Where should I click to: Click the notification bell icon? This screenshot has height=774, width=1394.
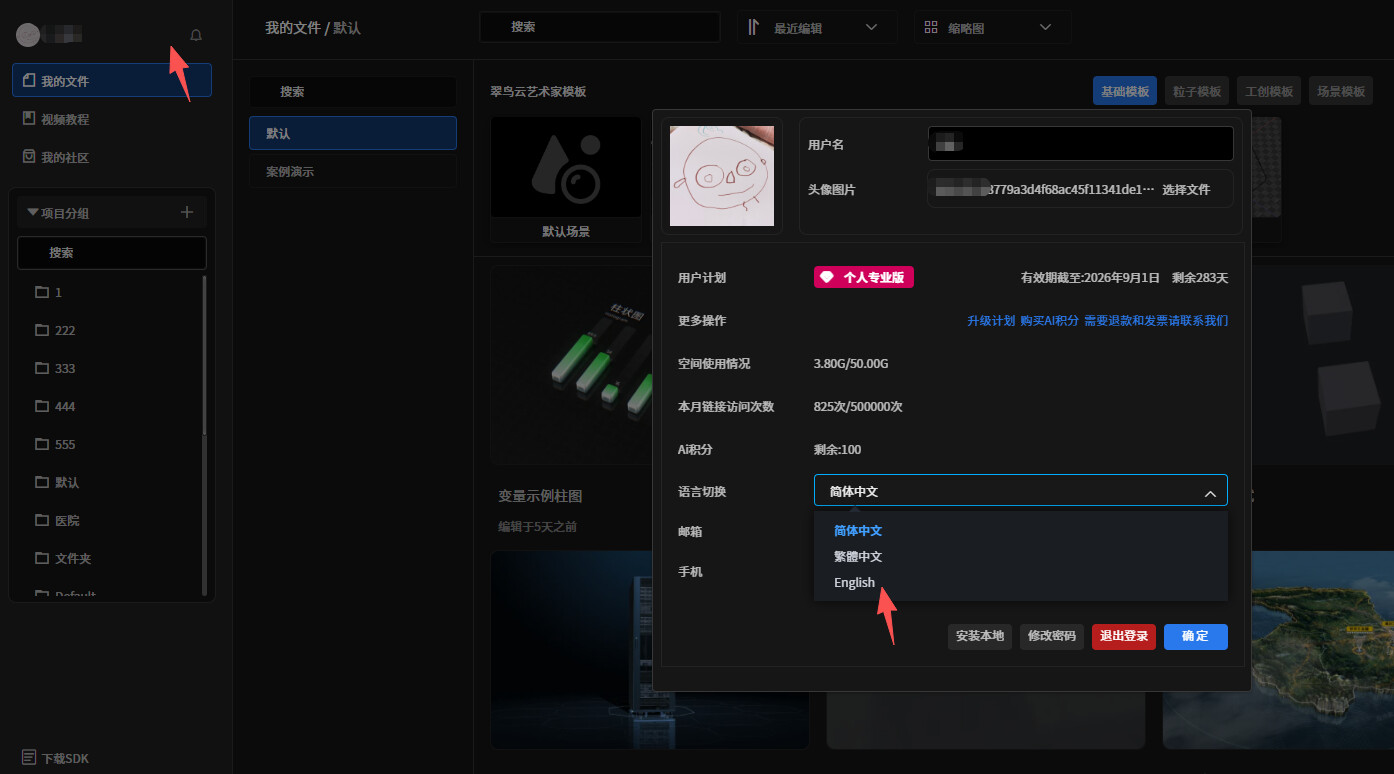point(195,35)
